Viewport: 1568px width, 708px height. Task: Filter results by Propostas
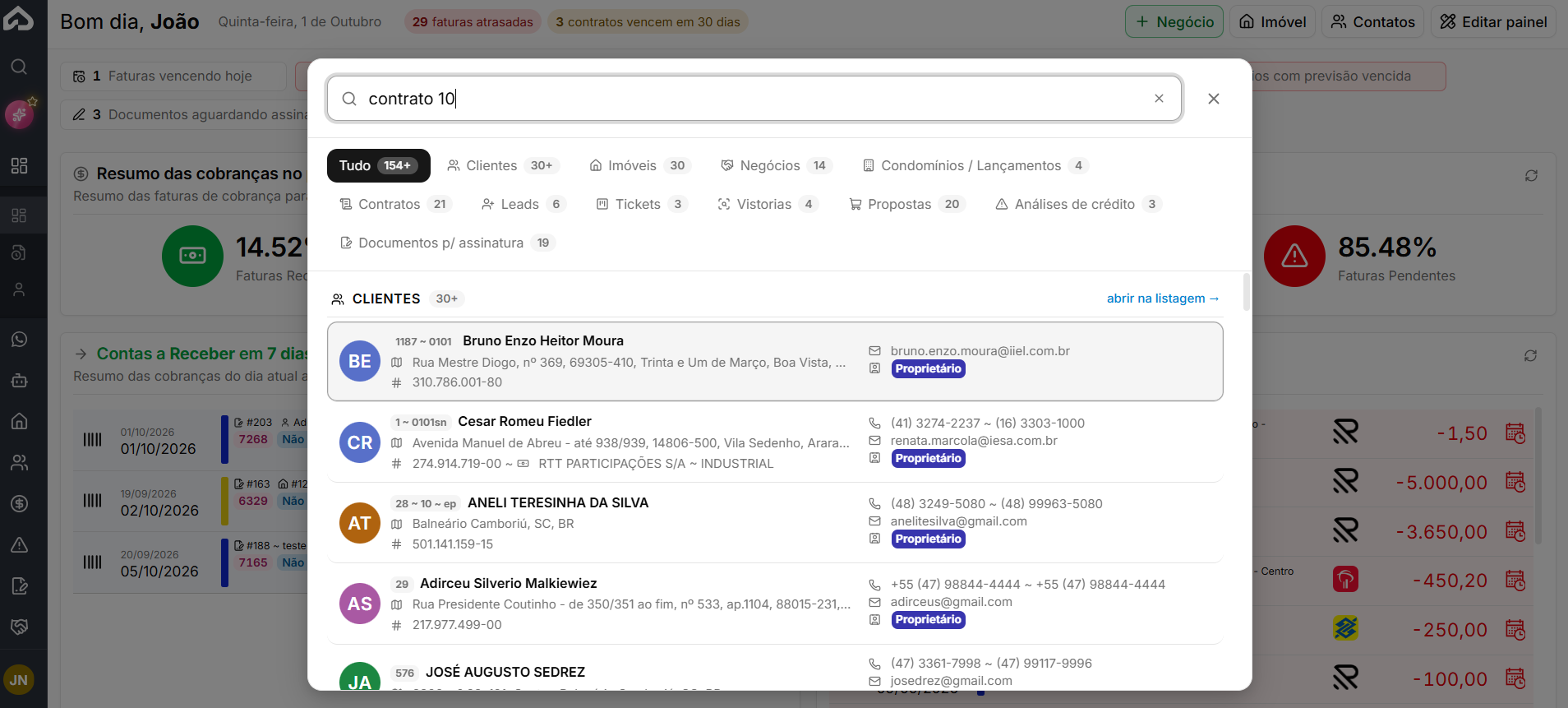click(x=906, y=204)
